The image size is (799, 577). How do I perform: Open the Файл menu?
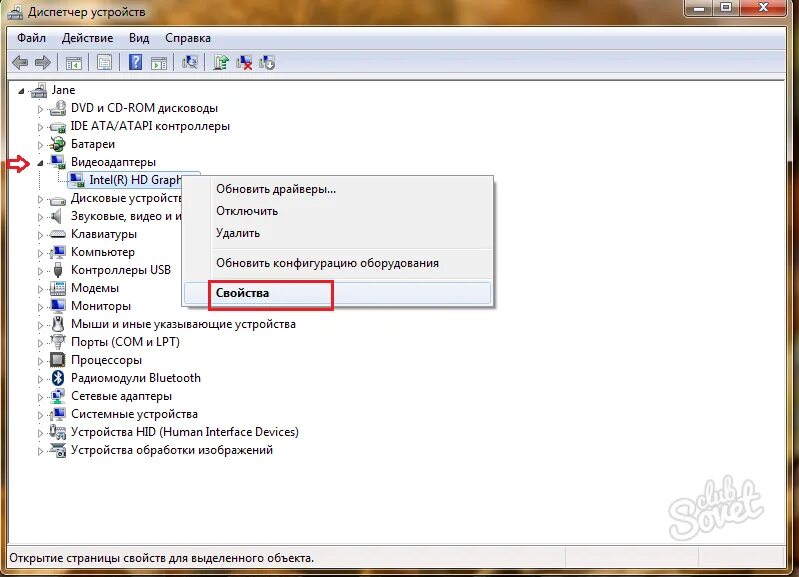click(31, 38)
